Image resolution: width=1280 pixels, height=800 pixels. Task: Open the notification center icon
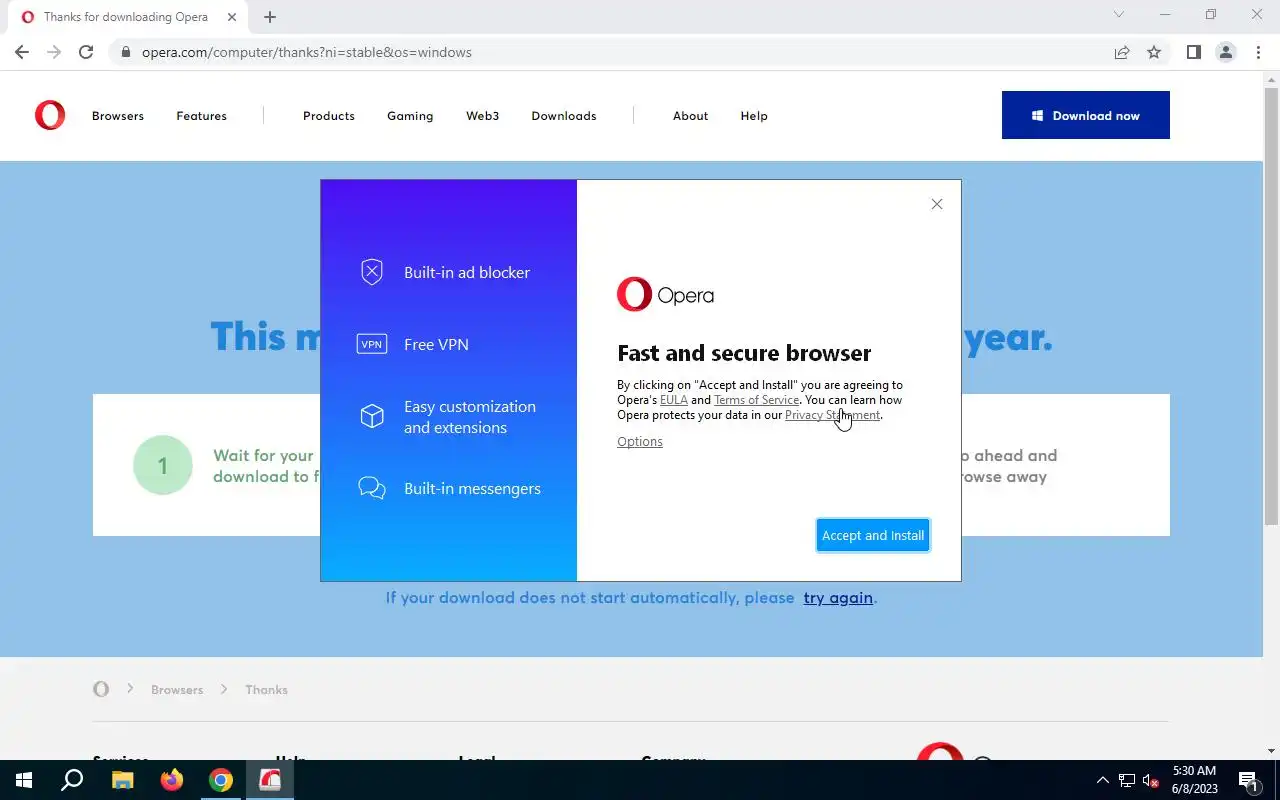click(x=1249, y=781)
